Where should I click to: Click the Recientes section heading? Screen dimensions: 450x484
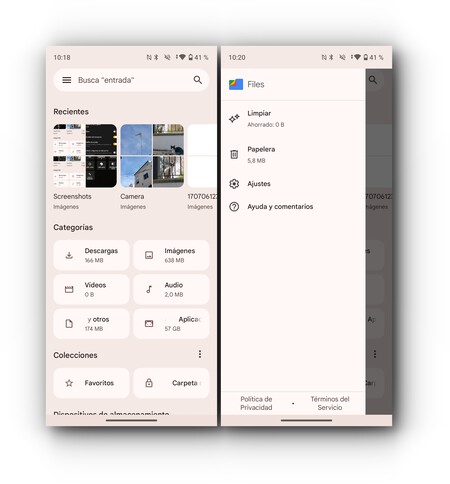pos(71,112)
